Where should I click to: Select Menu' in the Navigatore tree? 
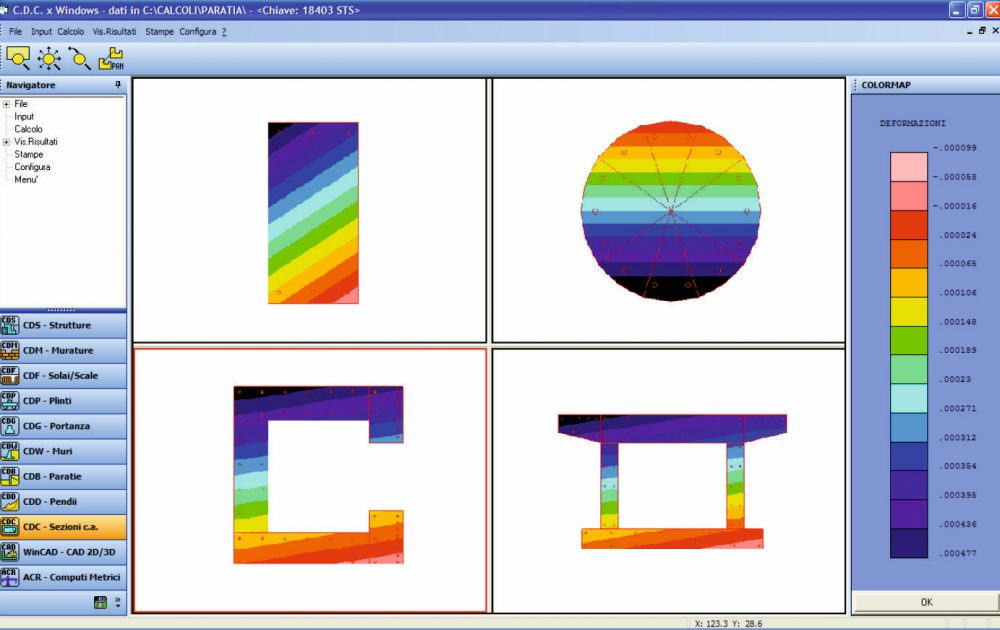point(26,180)
